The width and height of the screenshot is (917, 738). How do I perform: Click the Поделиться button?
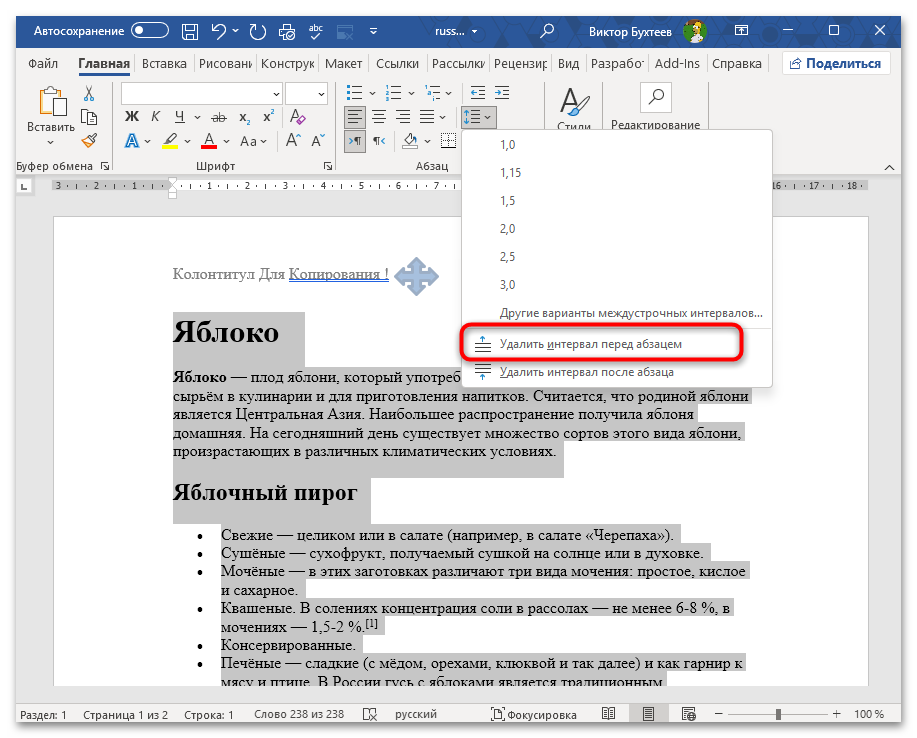(836, 63)
